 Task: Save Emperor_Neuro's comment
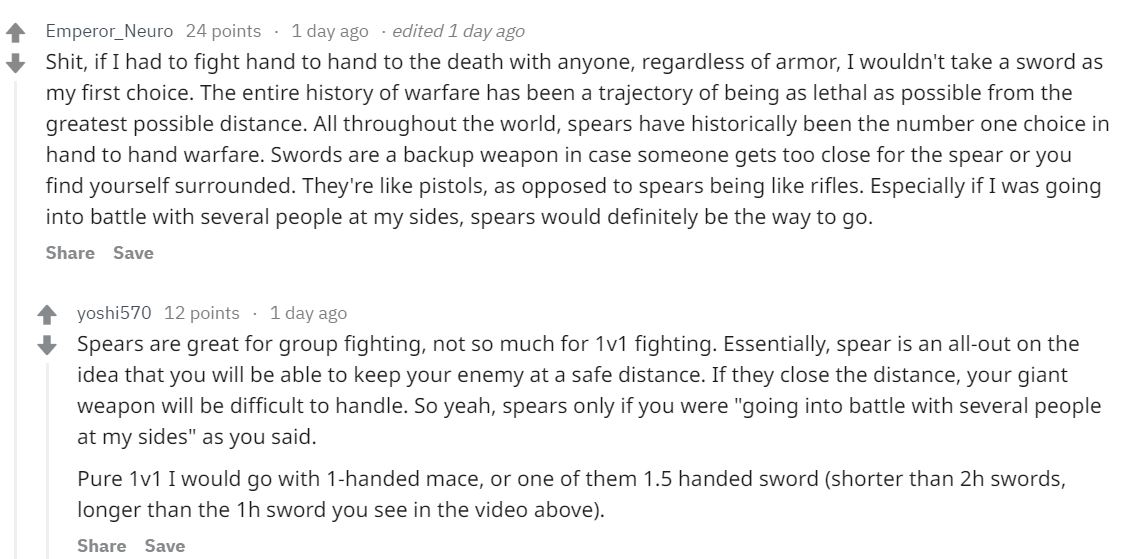[x=133, y=253]
